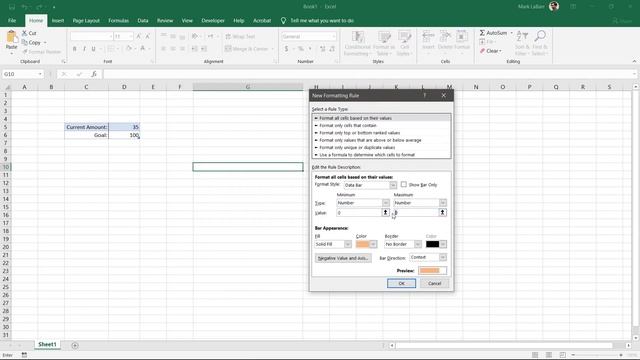Screen dimensions: 640x360
Task: Switch to the Formulas tab
Action: (118, 20)
